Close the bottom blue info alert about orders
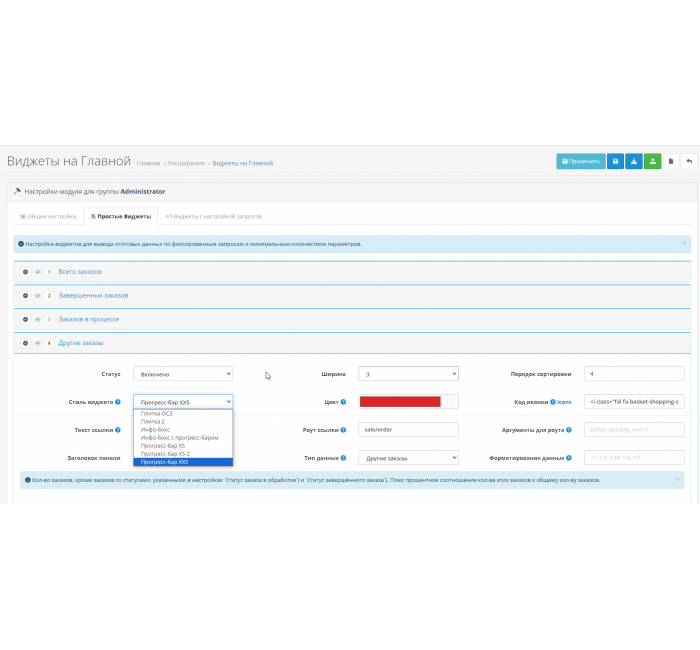The height and width of the screenshot is (650, 700). (678, 479)
